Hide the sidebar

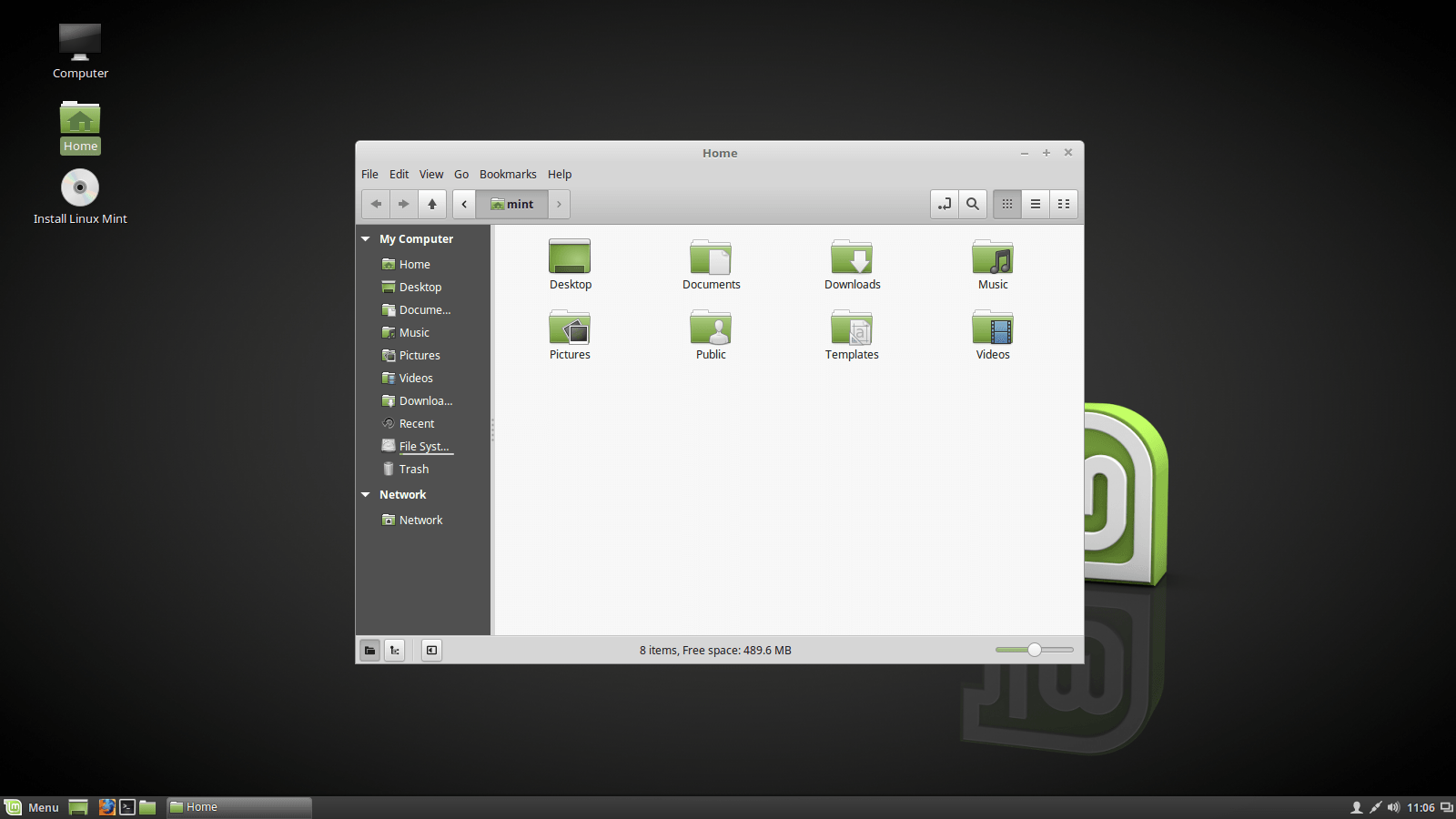[x=432, y=651]
